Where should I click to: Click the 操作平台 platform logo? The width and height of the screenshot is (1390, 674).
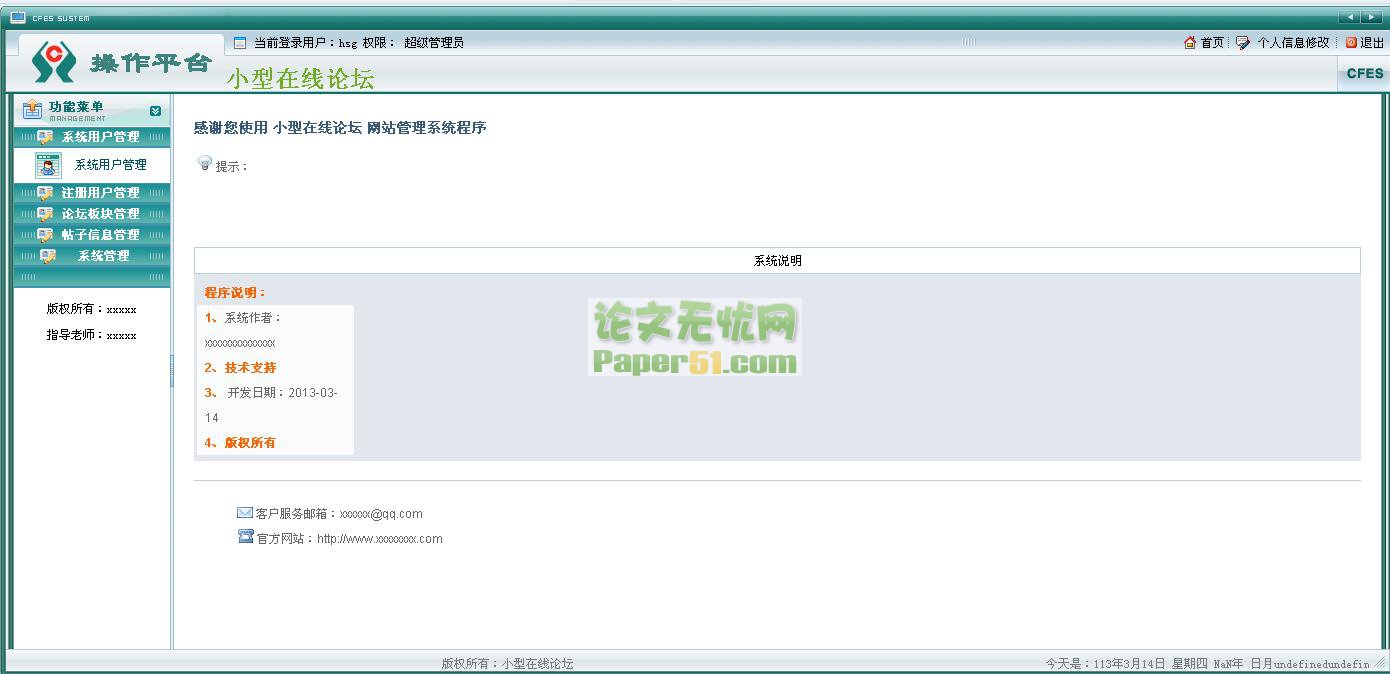122,62
